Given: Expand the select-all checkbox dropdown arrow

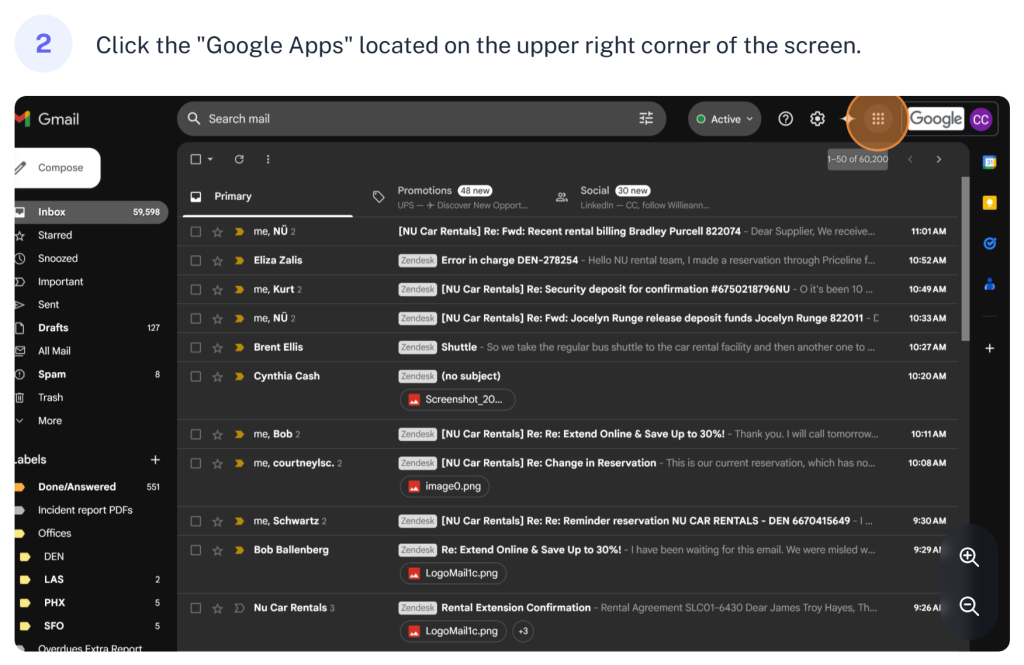Looking at the screenshot, I should [210, 160].
